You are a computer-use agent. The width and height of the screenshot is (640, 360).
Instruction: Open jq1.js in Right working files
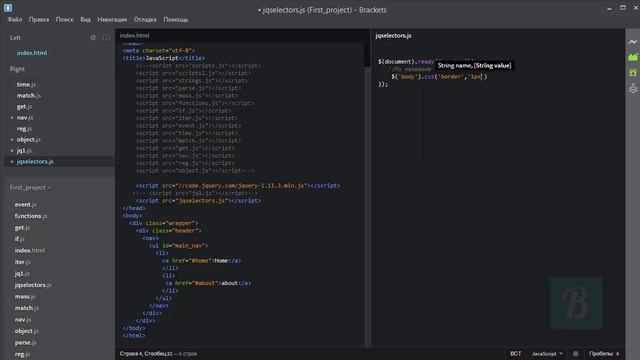click(24, 151)
